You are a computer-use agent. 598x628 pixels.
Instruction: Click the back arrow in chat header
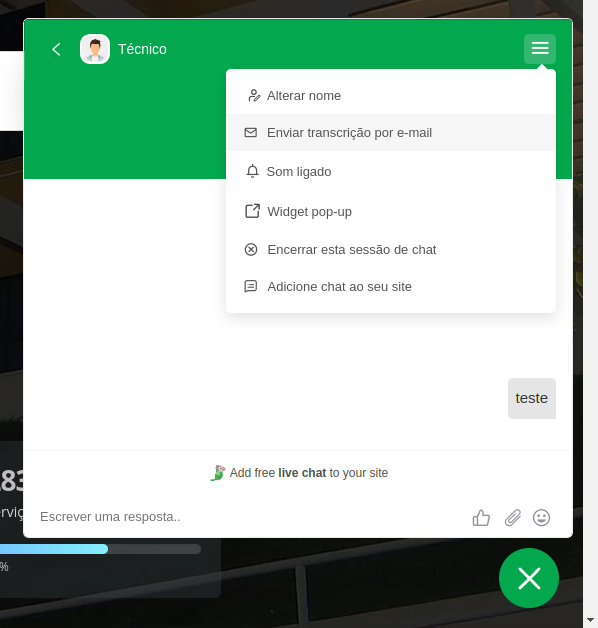(x=56, y=49)
